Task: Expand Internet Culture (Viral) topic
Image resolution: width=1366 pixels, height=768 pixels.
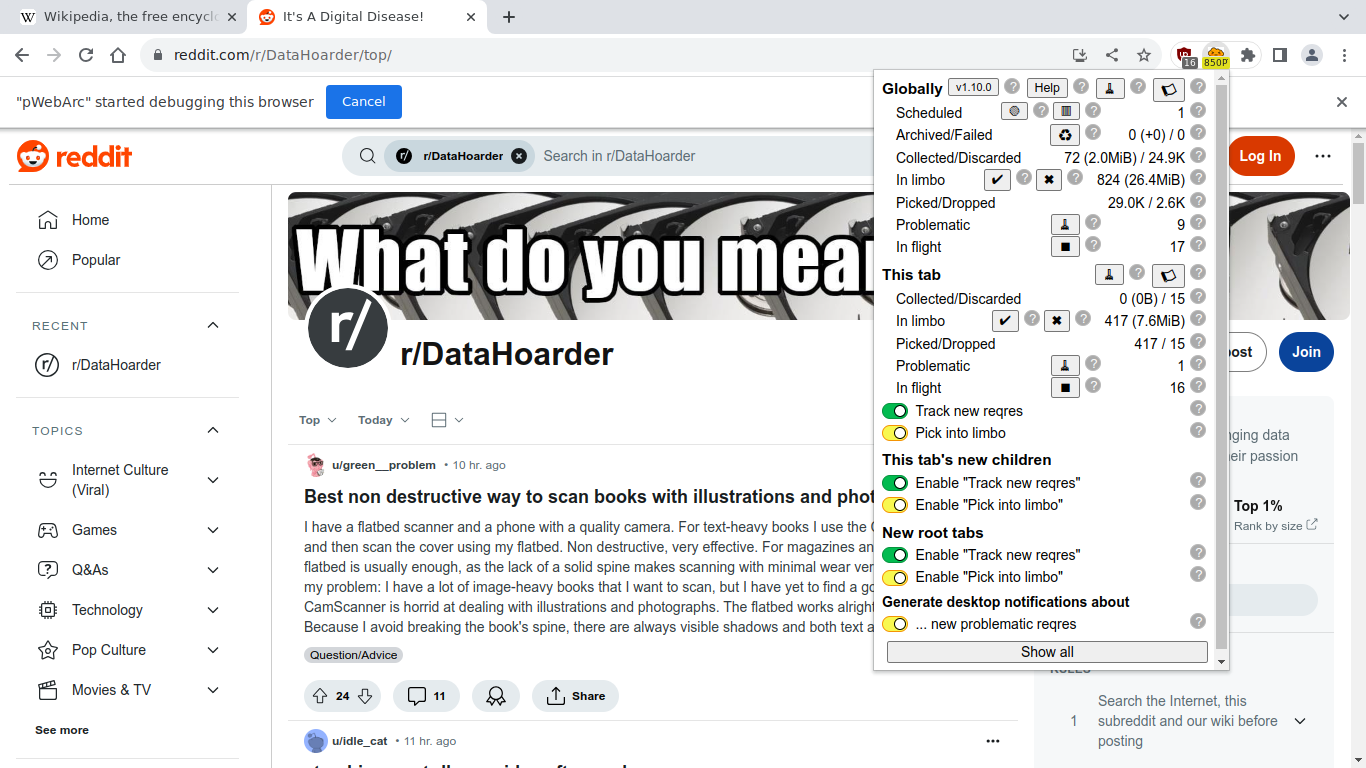Action: (x=213, y=480)
